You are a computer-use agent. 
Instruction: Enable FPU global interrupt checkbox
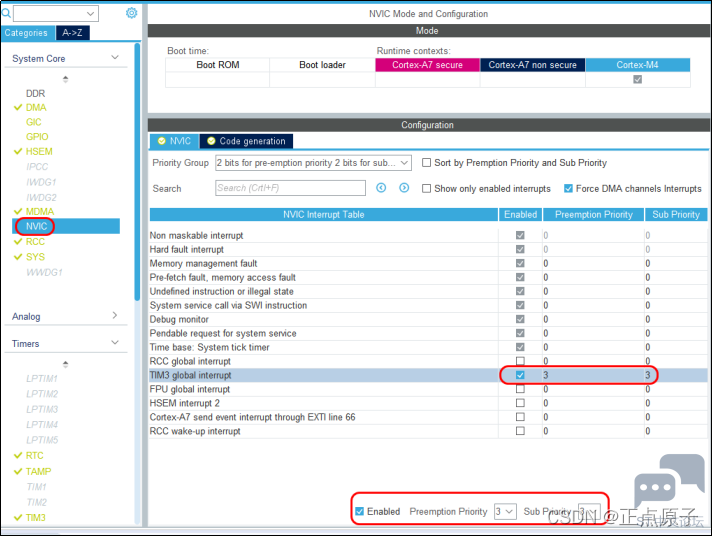pyautogui.click(x=520, y=389)
